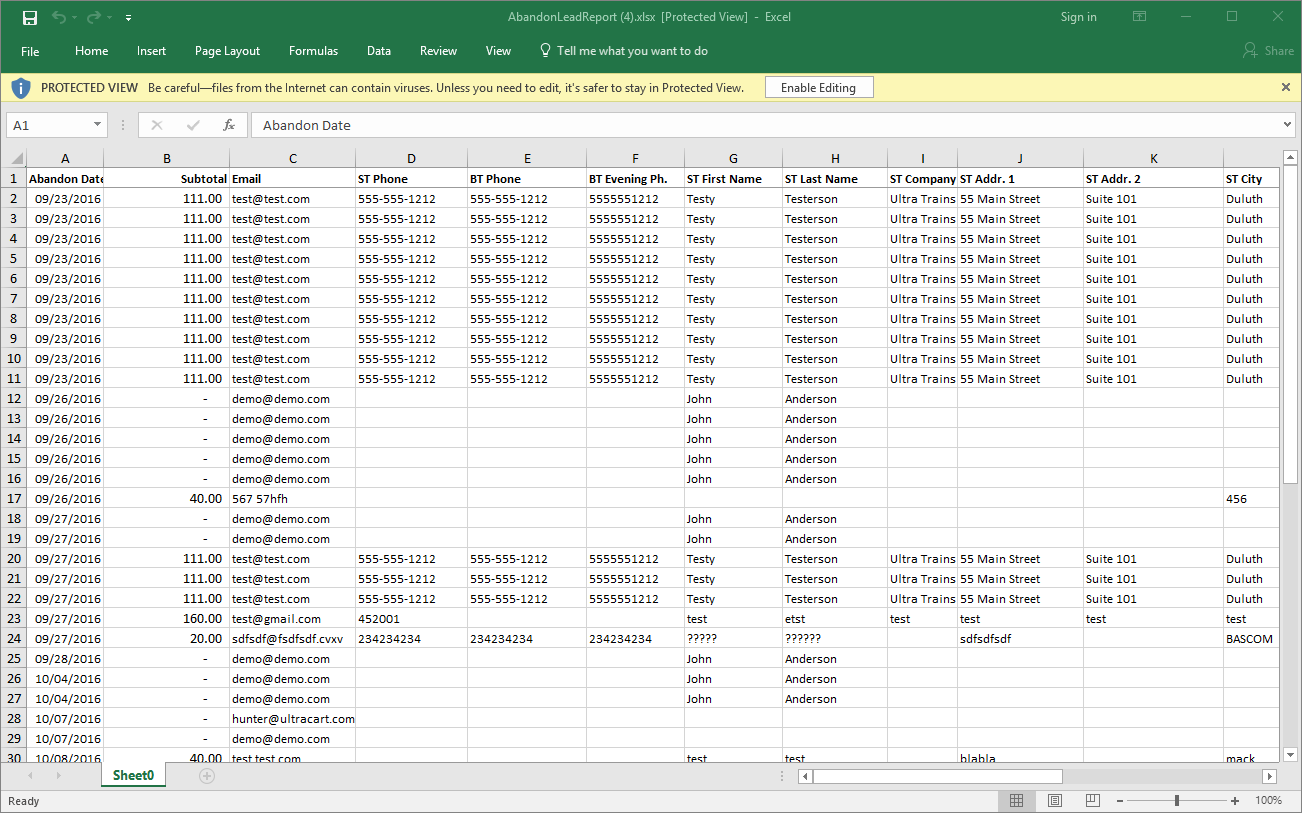Open the Data ribbon tab
This screenshot has height=813, width=1302.
[379, 51]
